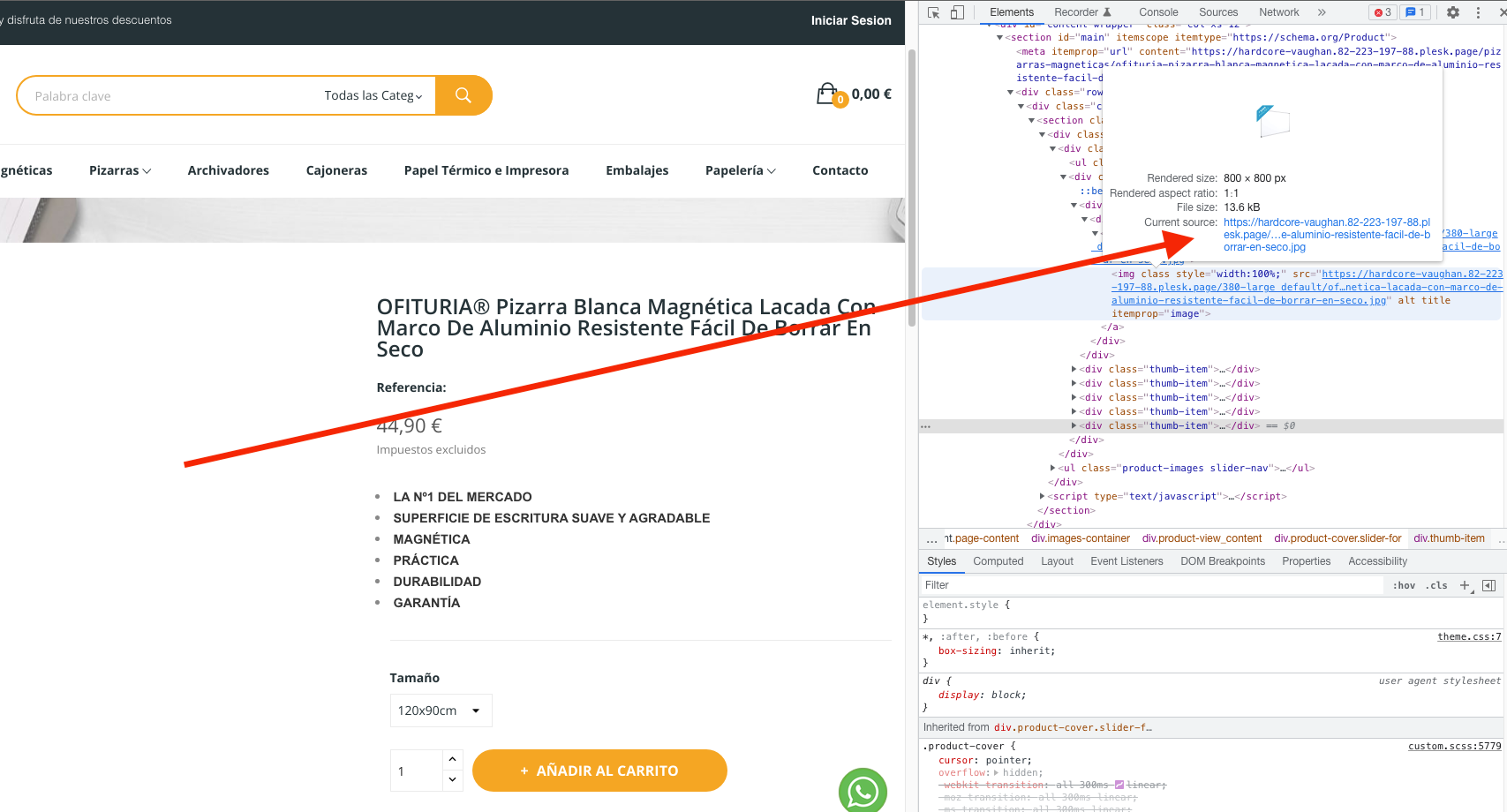The height and width of the screenshot is (812, 1507).
Task: Go to Archivadores in the navigation
Action: tap(229, 170)
